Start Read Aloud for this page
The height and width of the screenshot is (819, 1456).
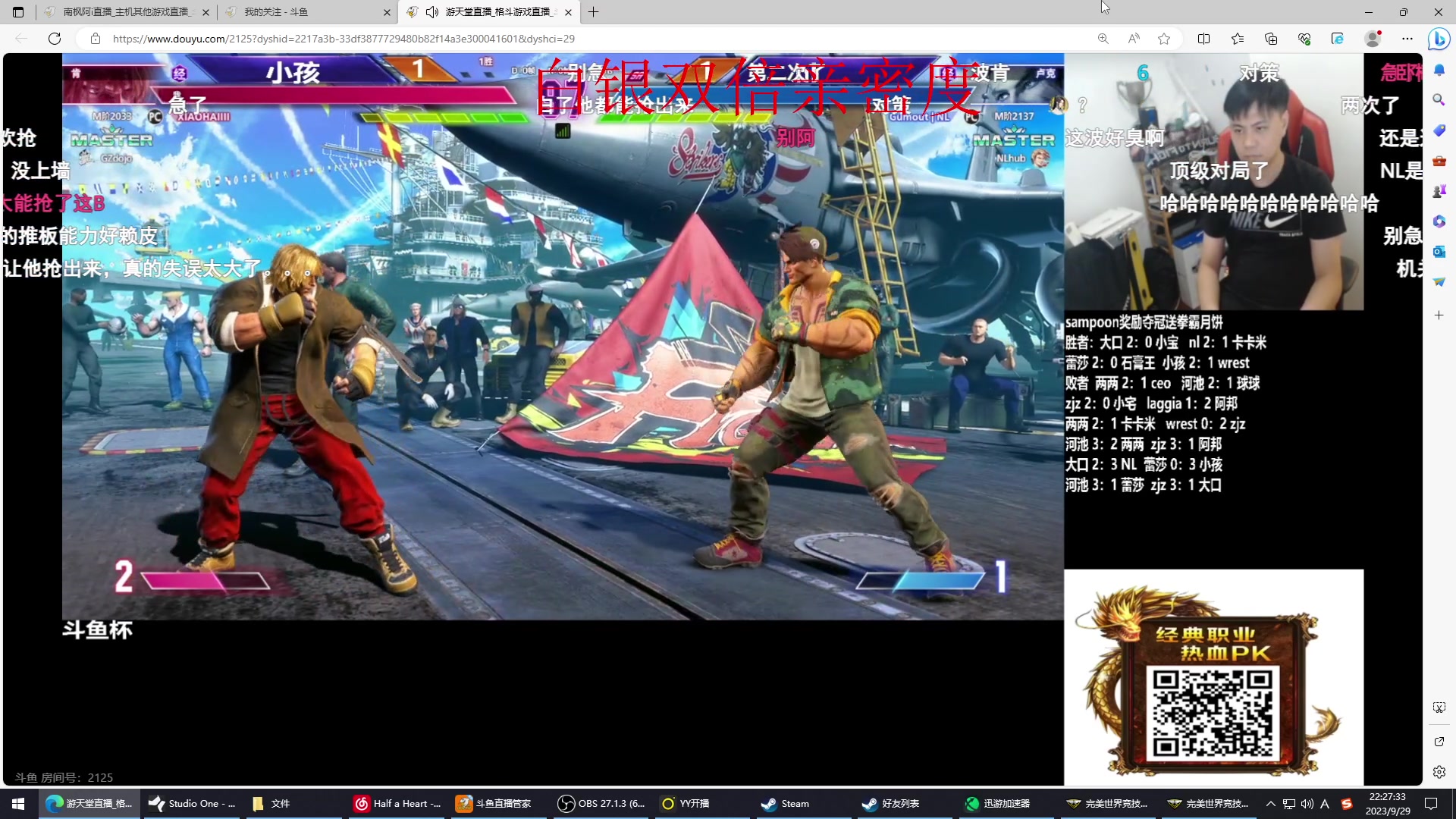point(1134,39)
